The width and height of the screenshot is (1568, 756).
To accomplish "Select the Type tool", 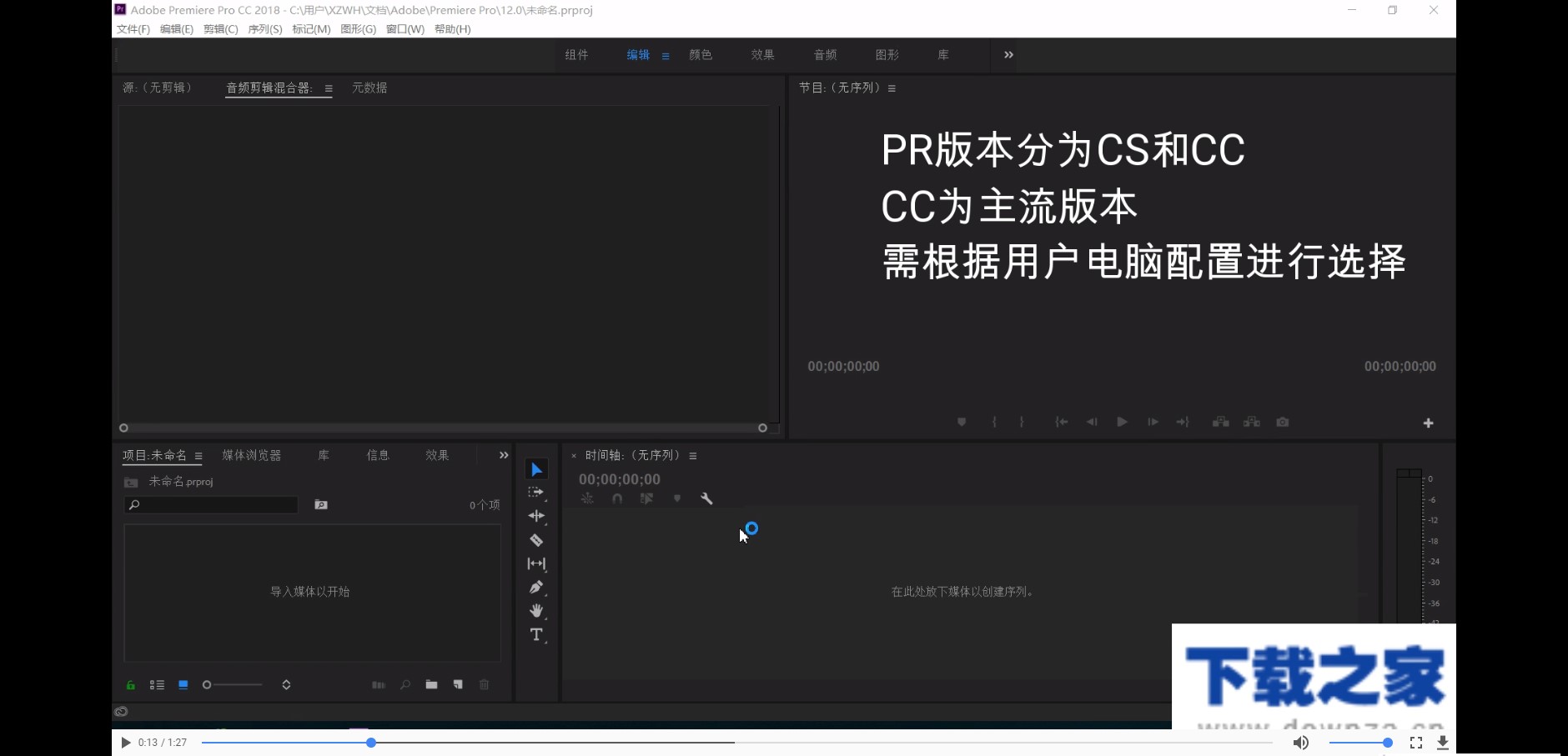I will [536, 634].
